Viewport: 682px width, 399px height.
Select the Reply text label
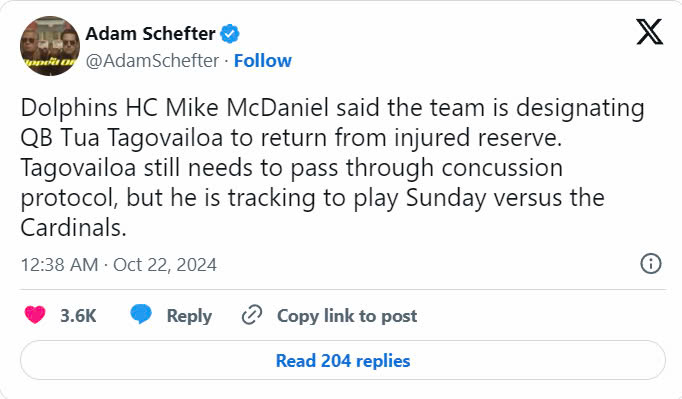tap(189, 316)
